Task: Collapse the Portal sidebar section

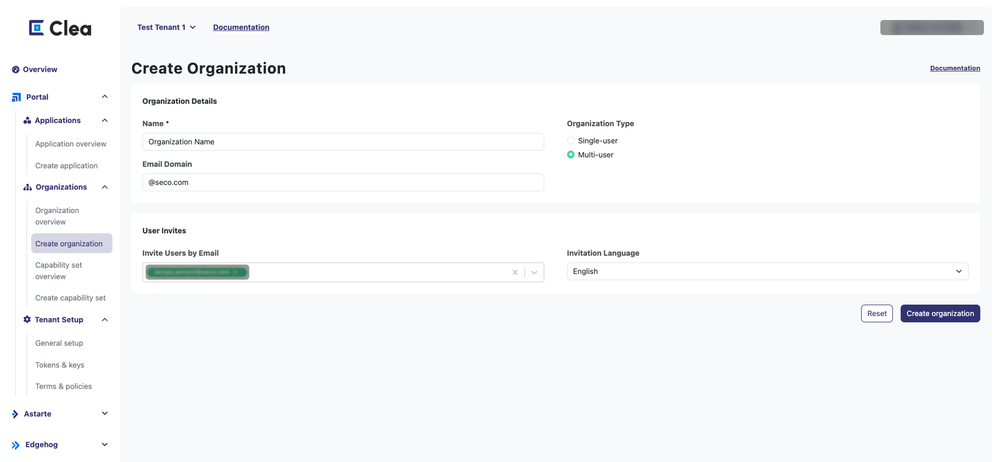Action: [x=104, y=97]
